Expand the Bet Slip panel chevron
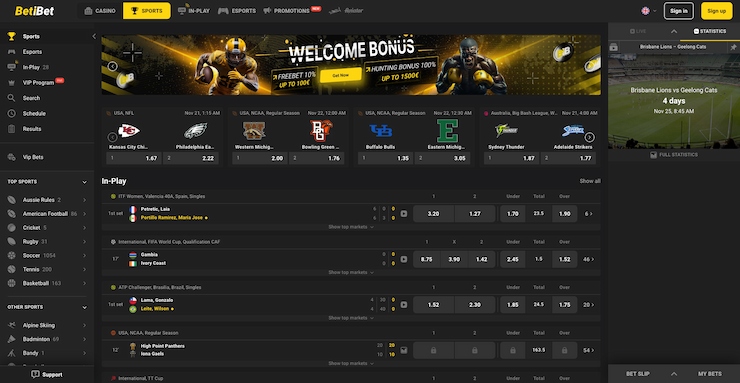Image resolution: width=740 pixels, height=383 pixels. [x=673, y=374]
